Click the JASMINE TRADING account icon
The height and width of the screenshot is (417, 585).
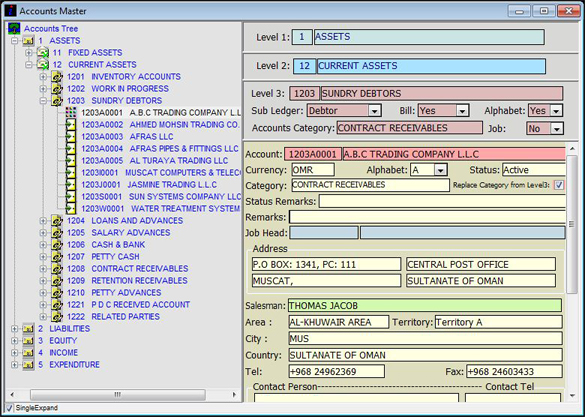(x=71, y=185)
